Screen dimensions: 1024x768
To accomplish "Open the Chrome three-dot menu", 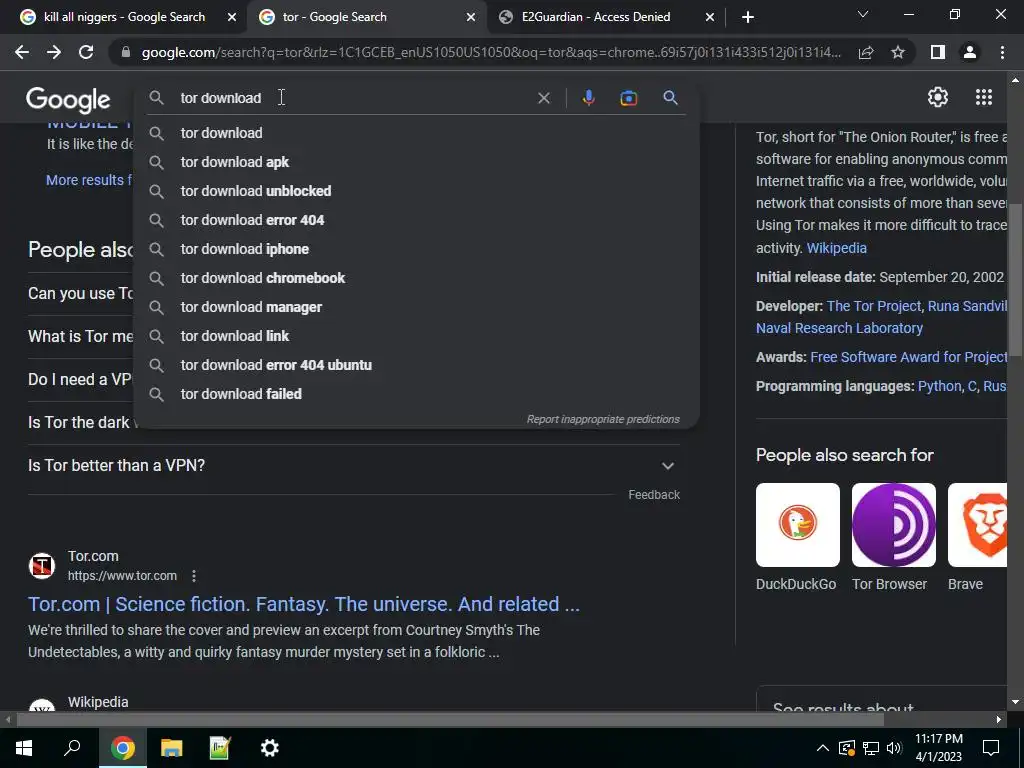I will (1002, 52).
